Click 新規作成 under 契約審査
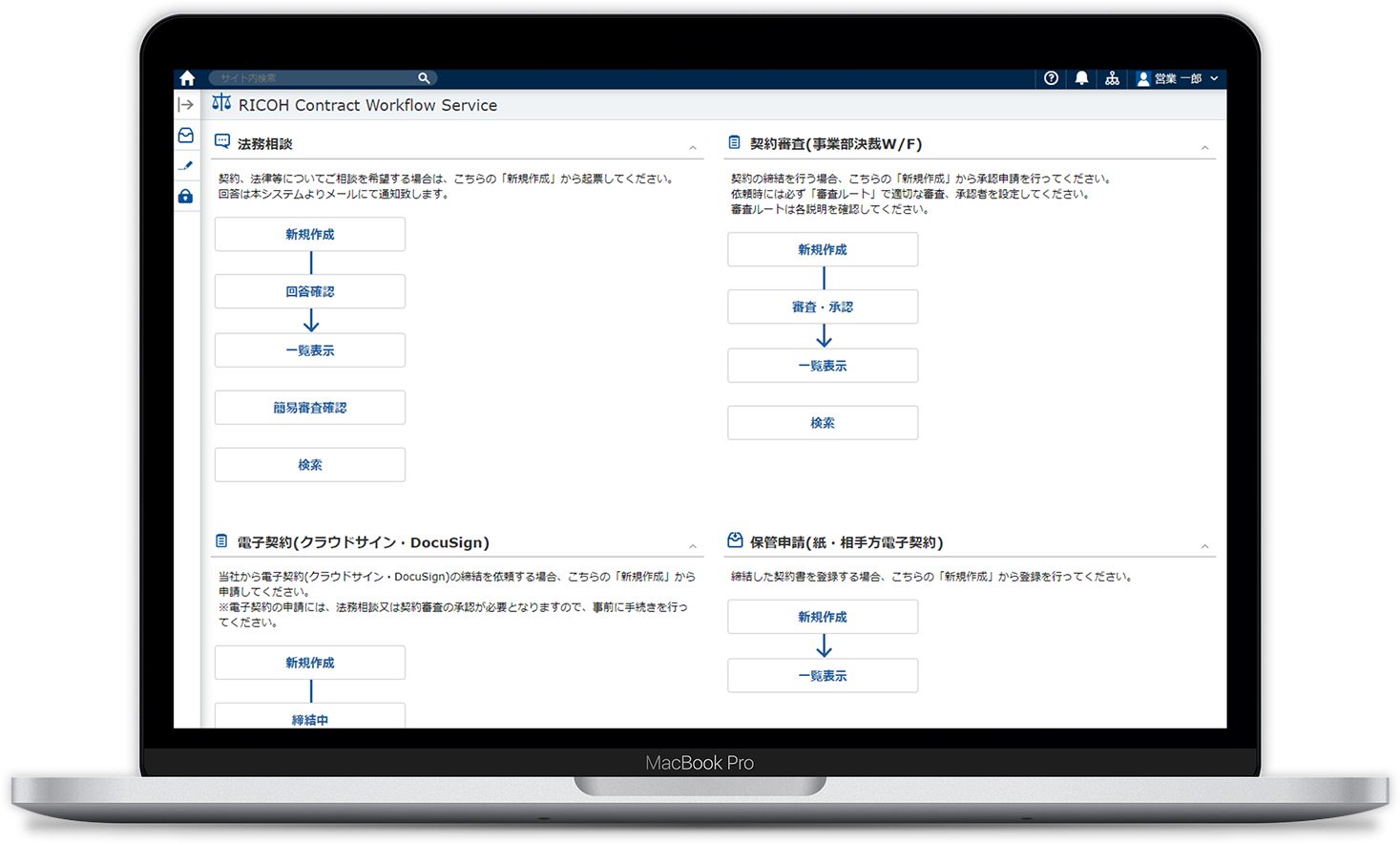The height and width of the screenshot is (845, 1400). point(823,249)
